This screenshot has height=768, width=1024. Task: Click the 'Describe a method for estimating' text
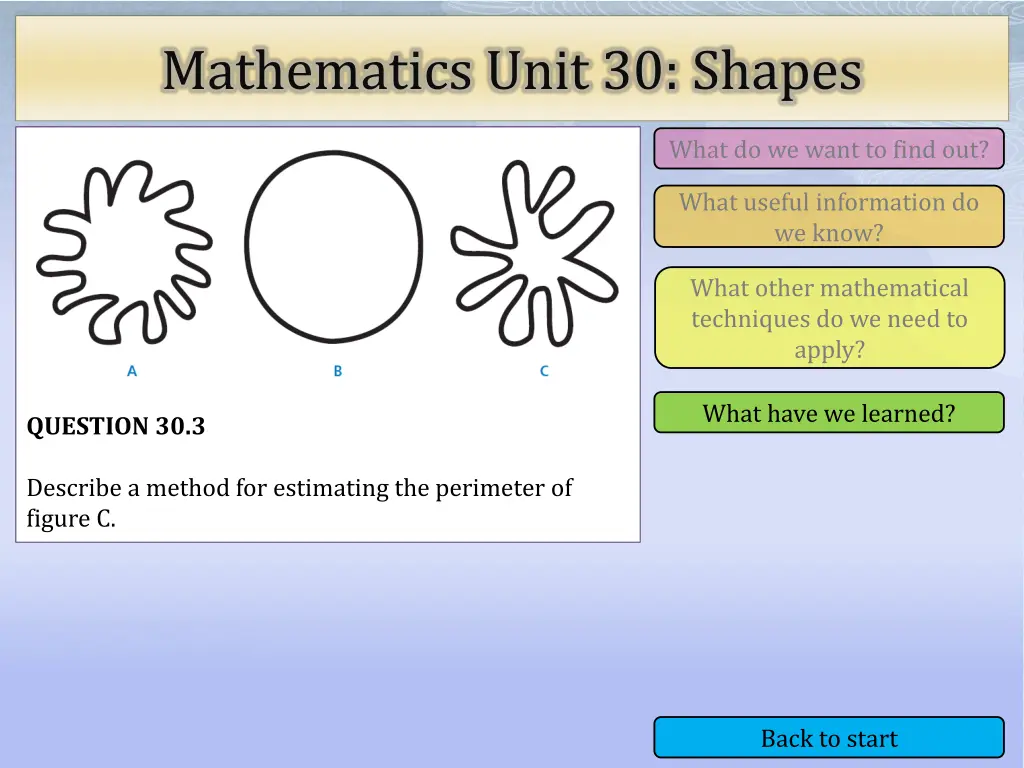tap(299, 503)
